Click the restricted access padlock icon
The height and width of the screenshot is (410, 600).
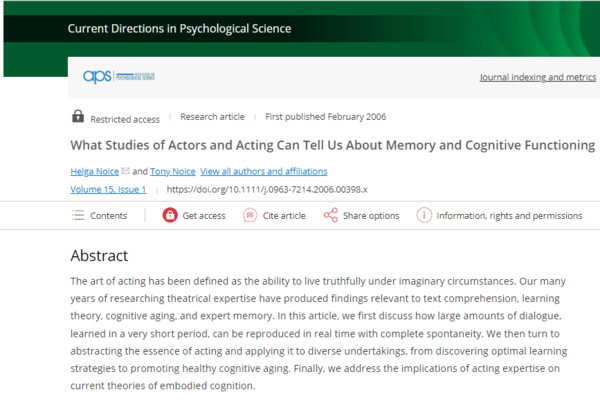78,117
